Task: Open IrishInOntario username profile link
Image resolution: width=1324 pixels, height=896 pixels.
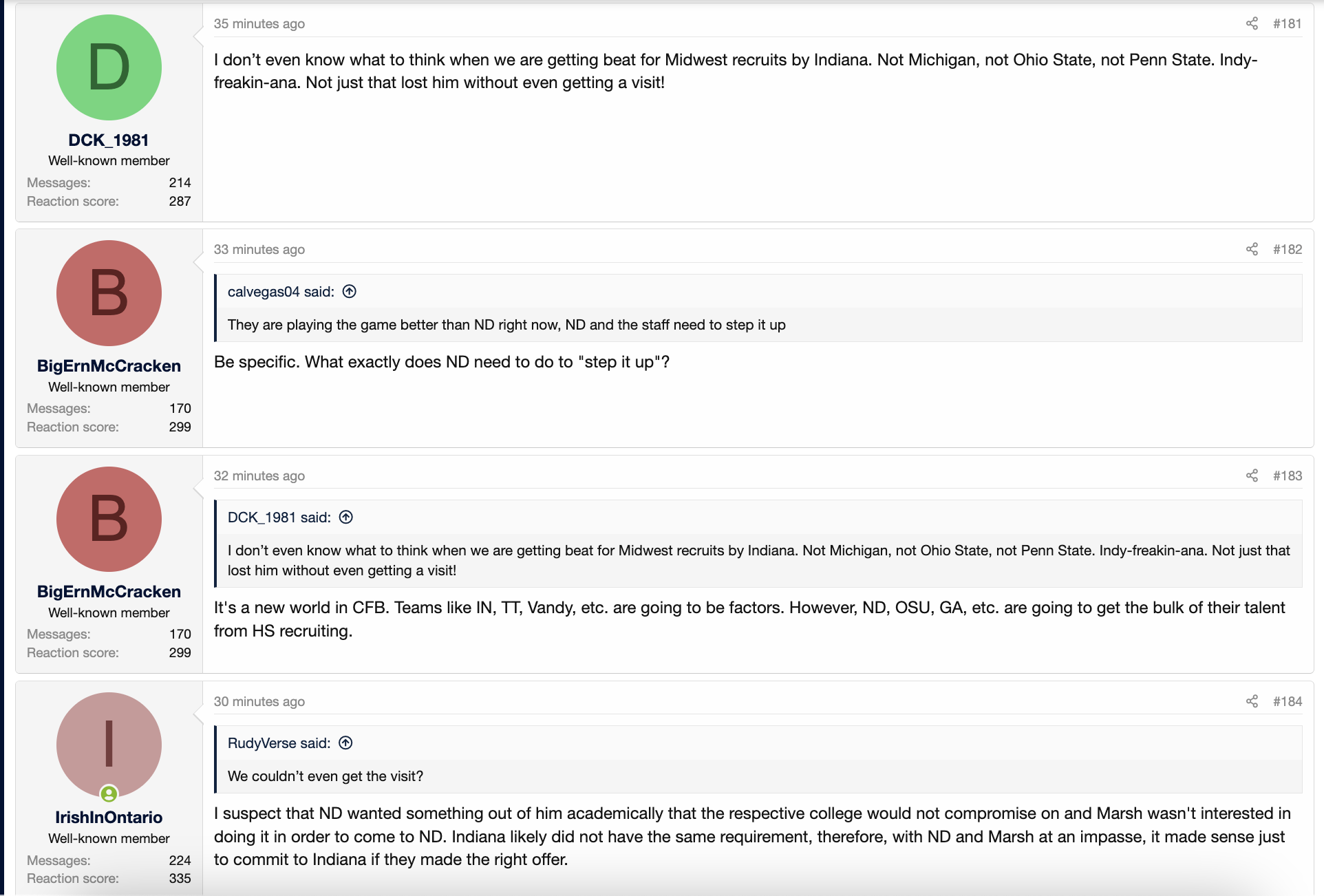Action: 109,818
